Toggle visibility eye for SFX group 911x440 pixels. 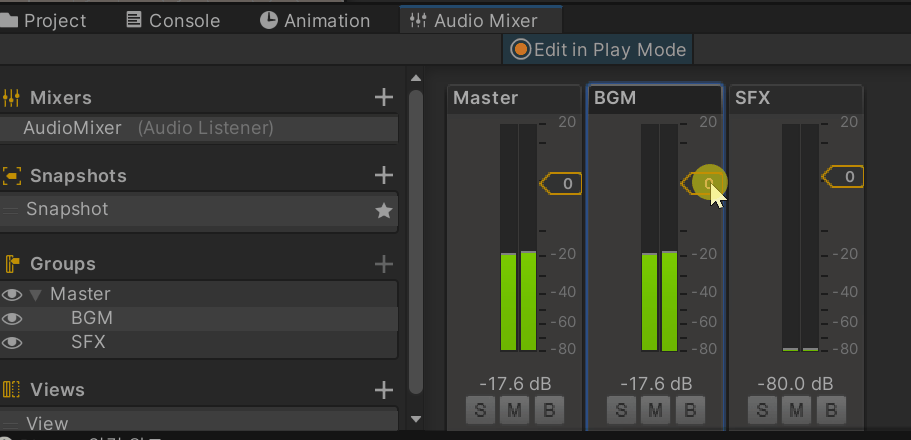[12, 343]
